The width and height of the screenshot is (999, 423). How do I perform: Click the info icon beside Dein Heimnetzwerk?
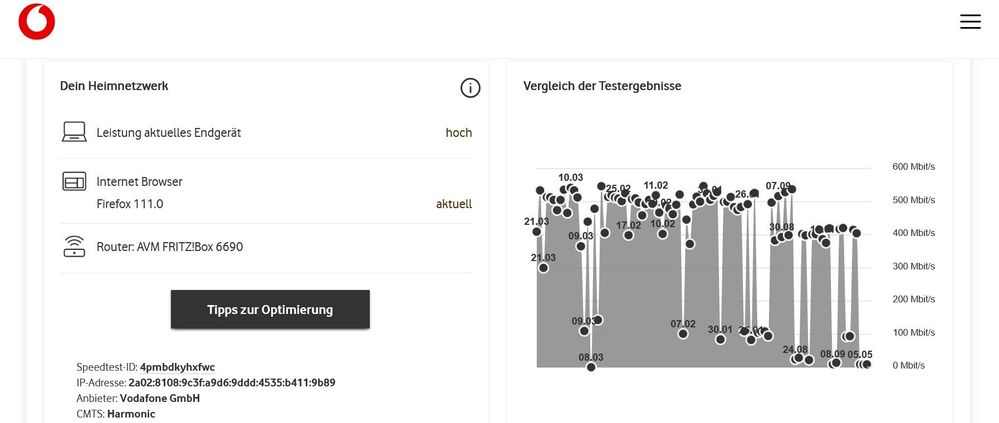[470, 88]
